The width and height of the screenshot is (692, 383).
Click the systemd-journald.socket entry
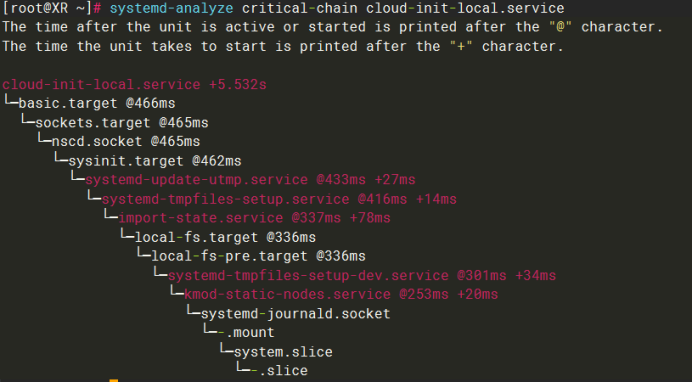tap(296, 314)
